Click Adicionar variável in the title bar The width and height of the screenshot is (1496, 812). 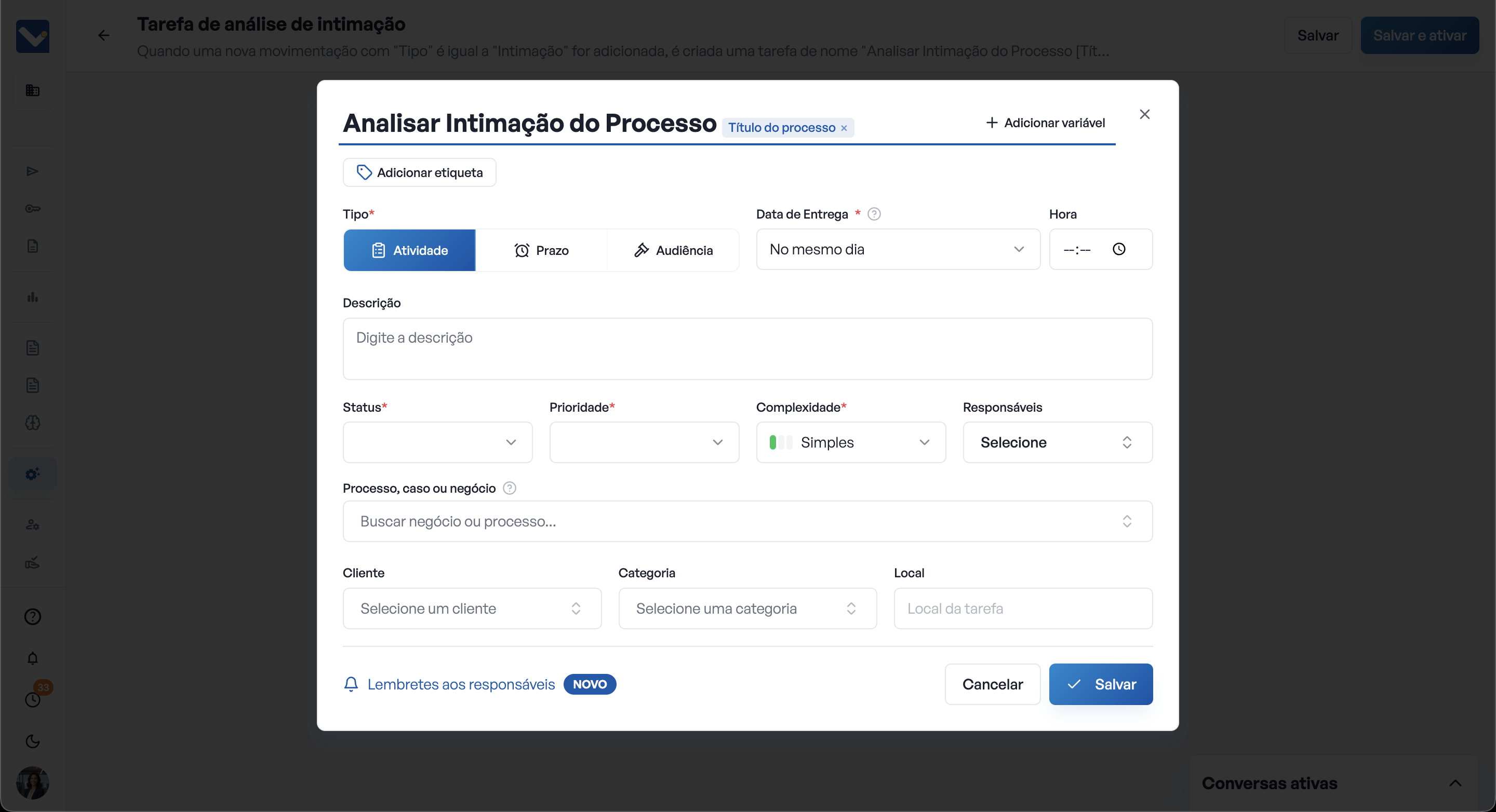coord(1045,123)
